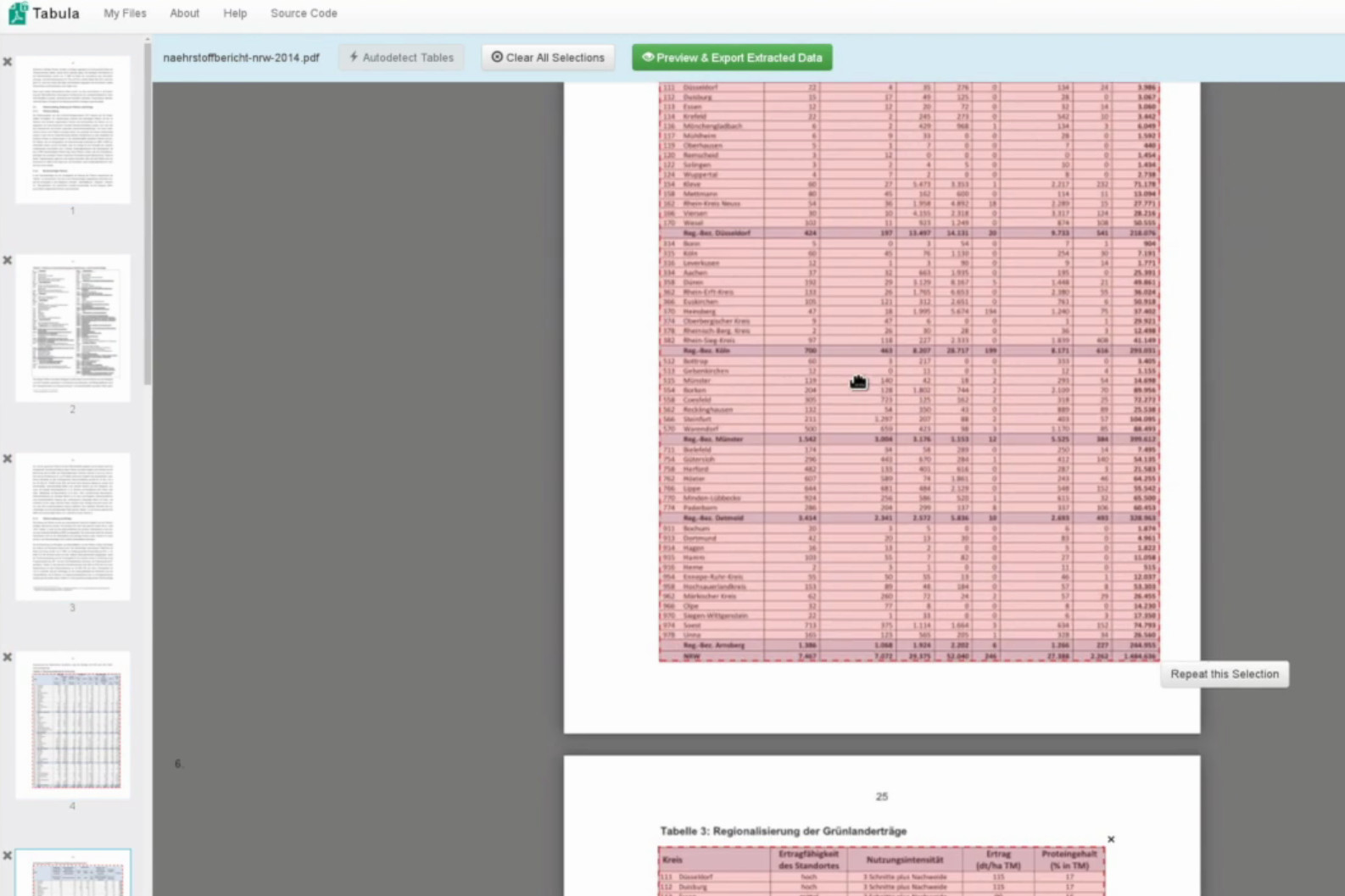The height and width of the screenshot is (896, 1345).
Task: Click the Autodetect Tables button
Action: click(402, 58)
